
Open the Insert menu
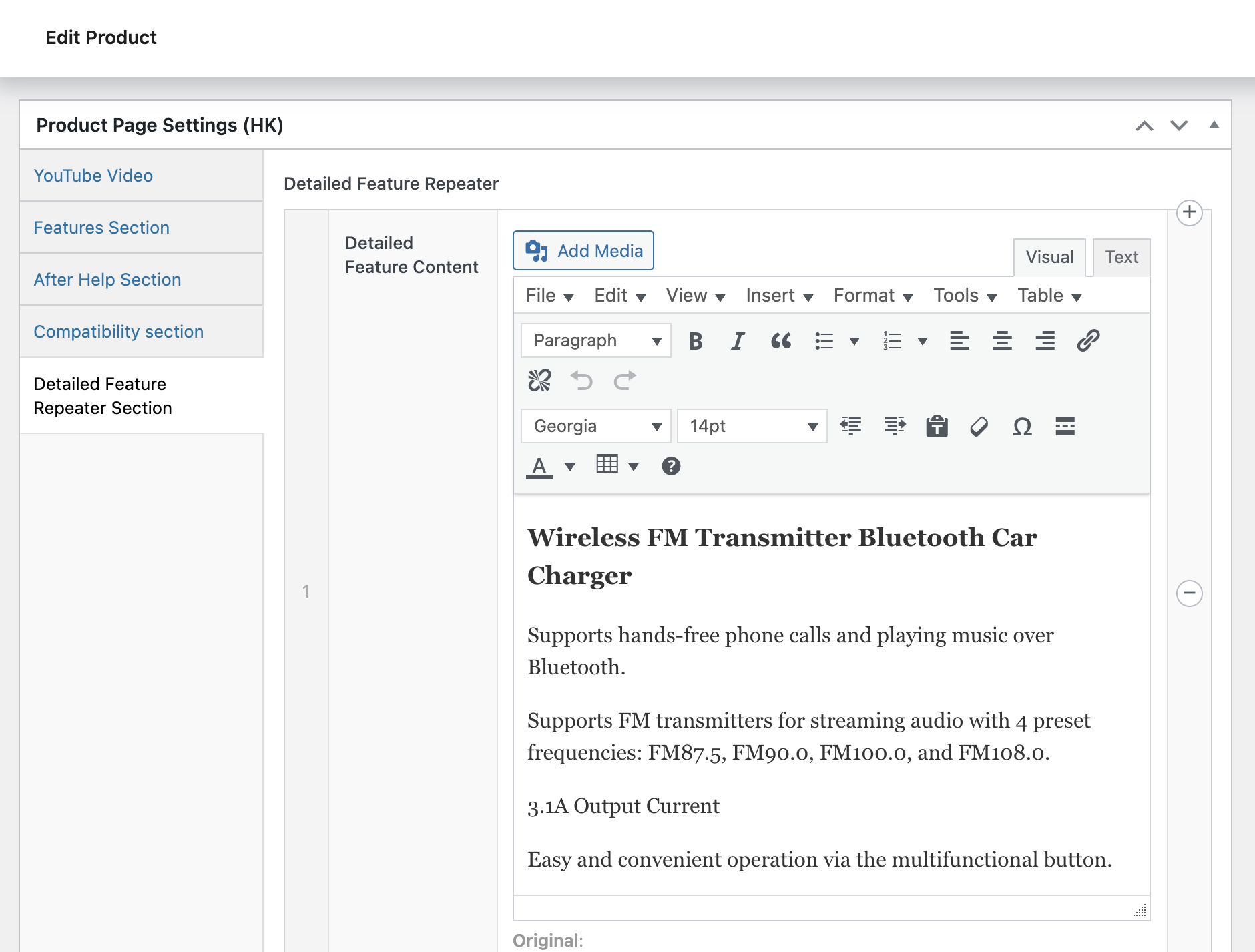[779, 296]
